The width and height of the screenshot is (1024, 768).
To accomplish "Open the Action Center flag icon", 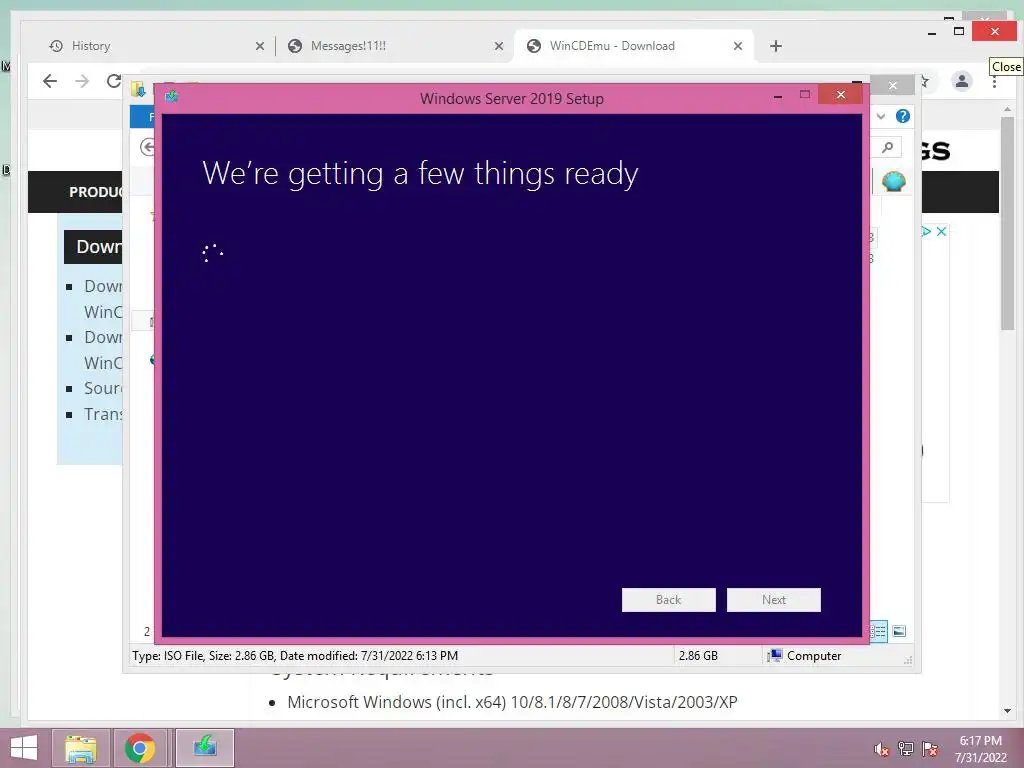I will click(930, 749).
